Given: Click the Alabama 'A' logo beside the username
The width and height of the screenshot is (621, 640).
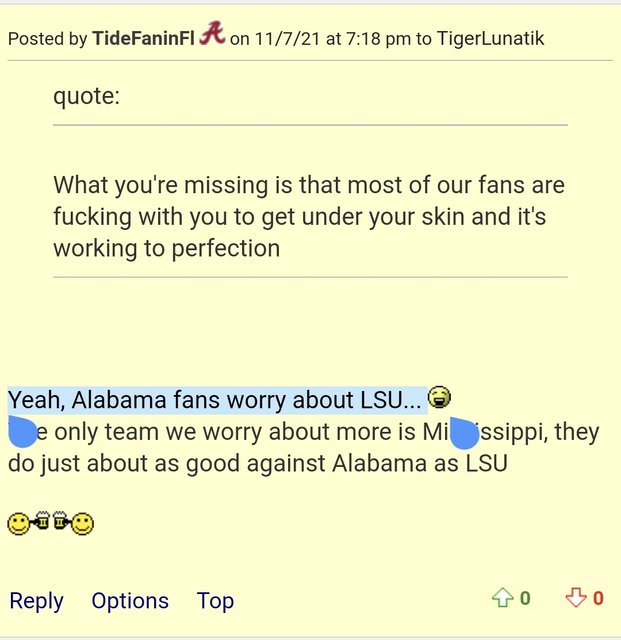Looking at the screenshot, I should click(x=212, y=35).
